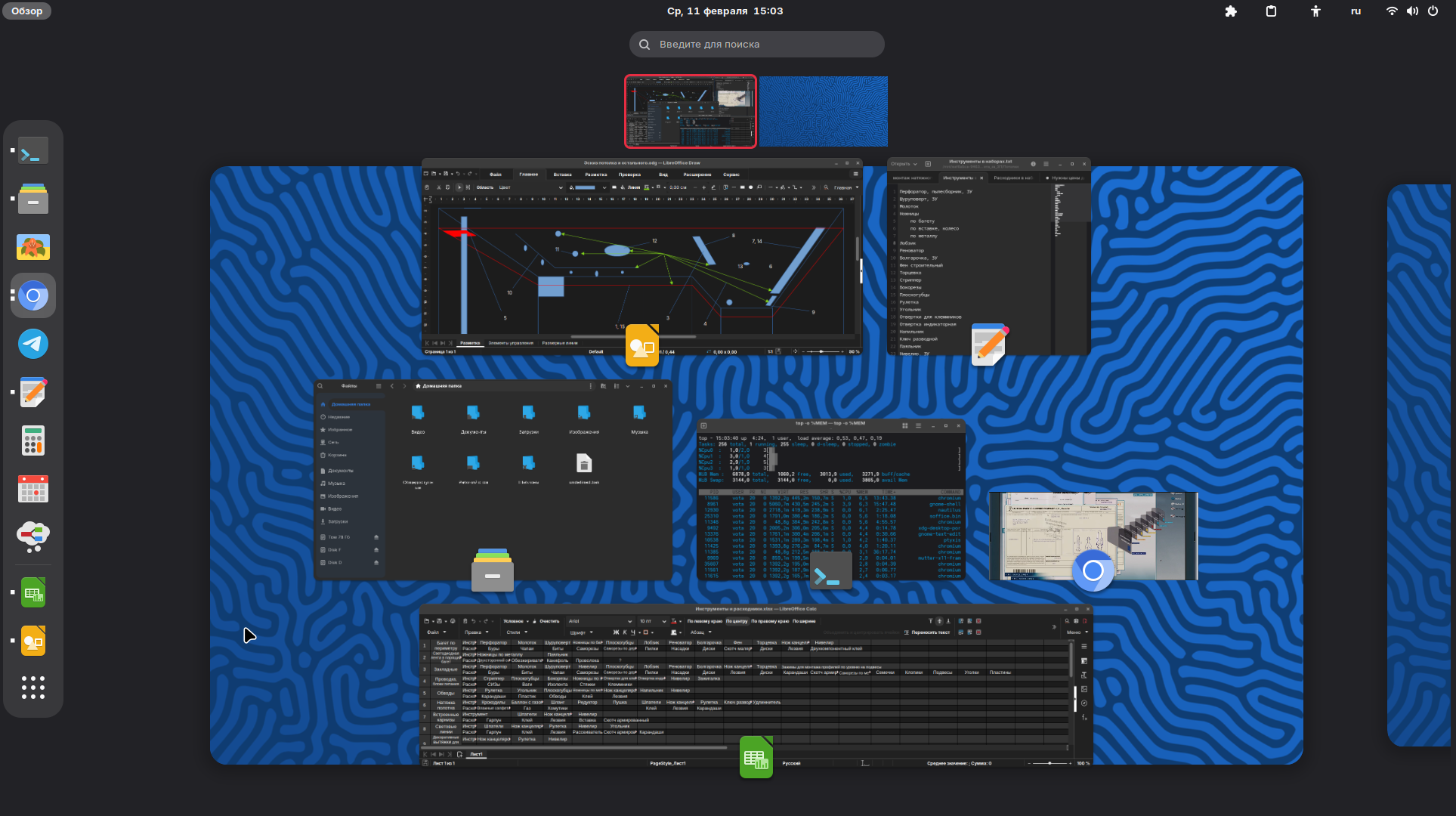Select the LibreOffice Draw window
Viewport: 1456px width, 816px height.
tap(641, 257)
